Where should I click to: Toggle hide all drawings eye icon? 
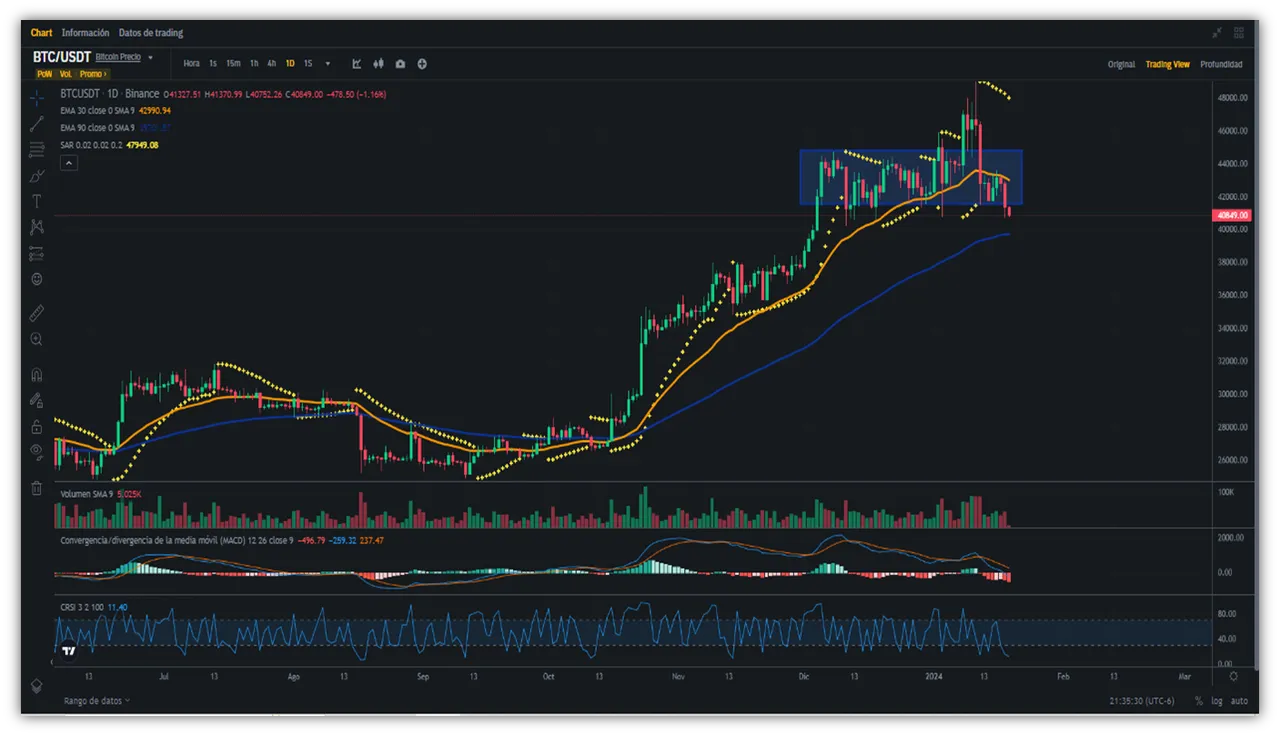(36, 451)
